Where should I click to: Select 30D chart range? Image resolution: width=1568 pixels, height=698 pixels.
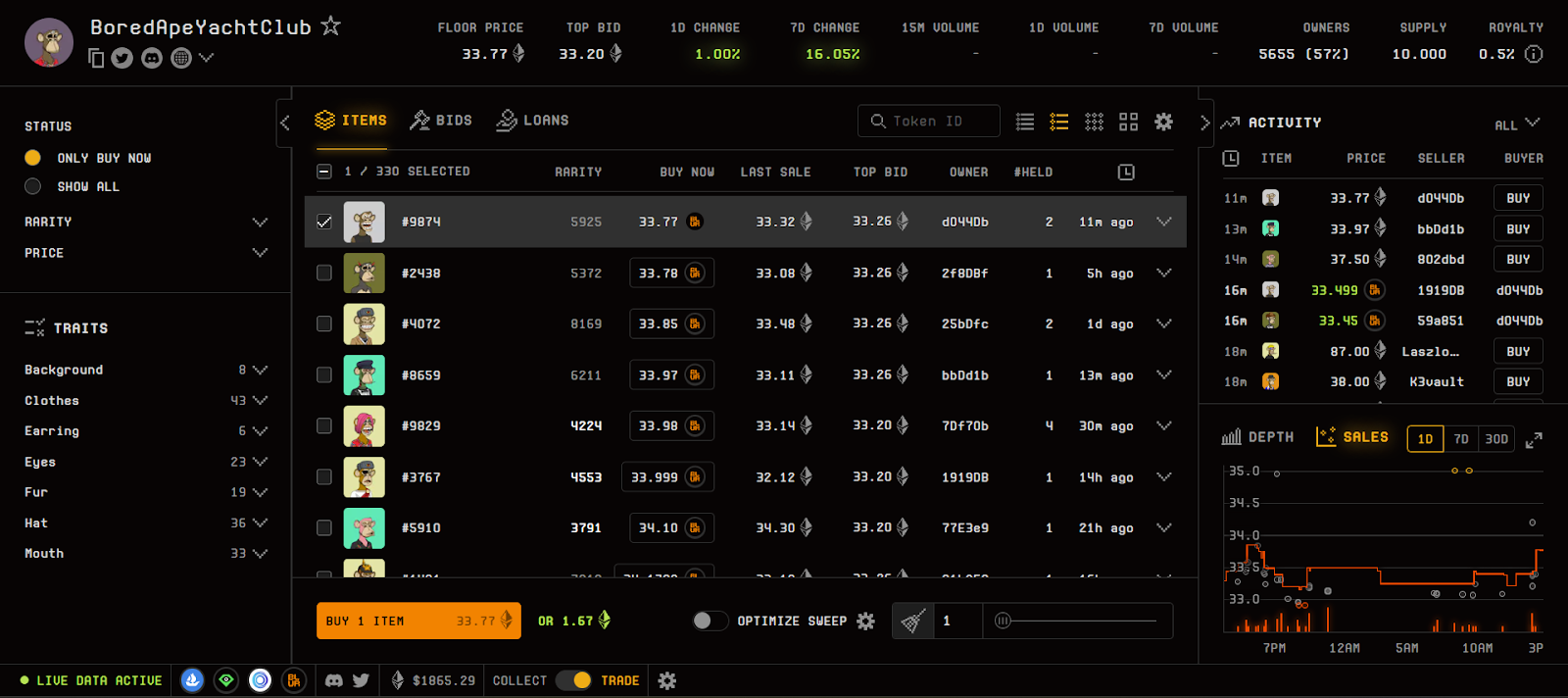[1496, 439]
